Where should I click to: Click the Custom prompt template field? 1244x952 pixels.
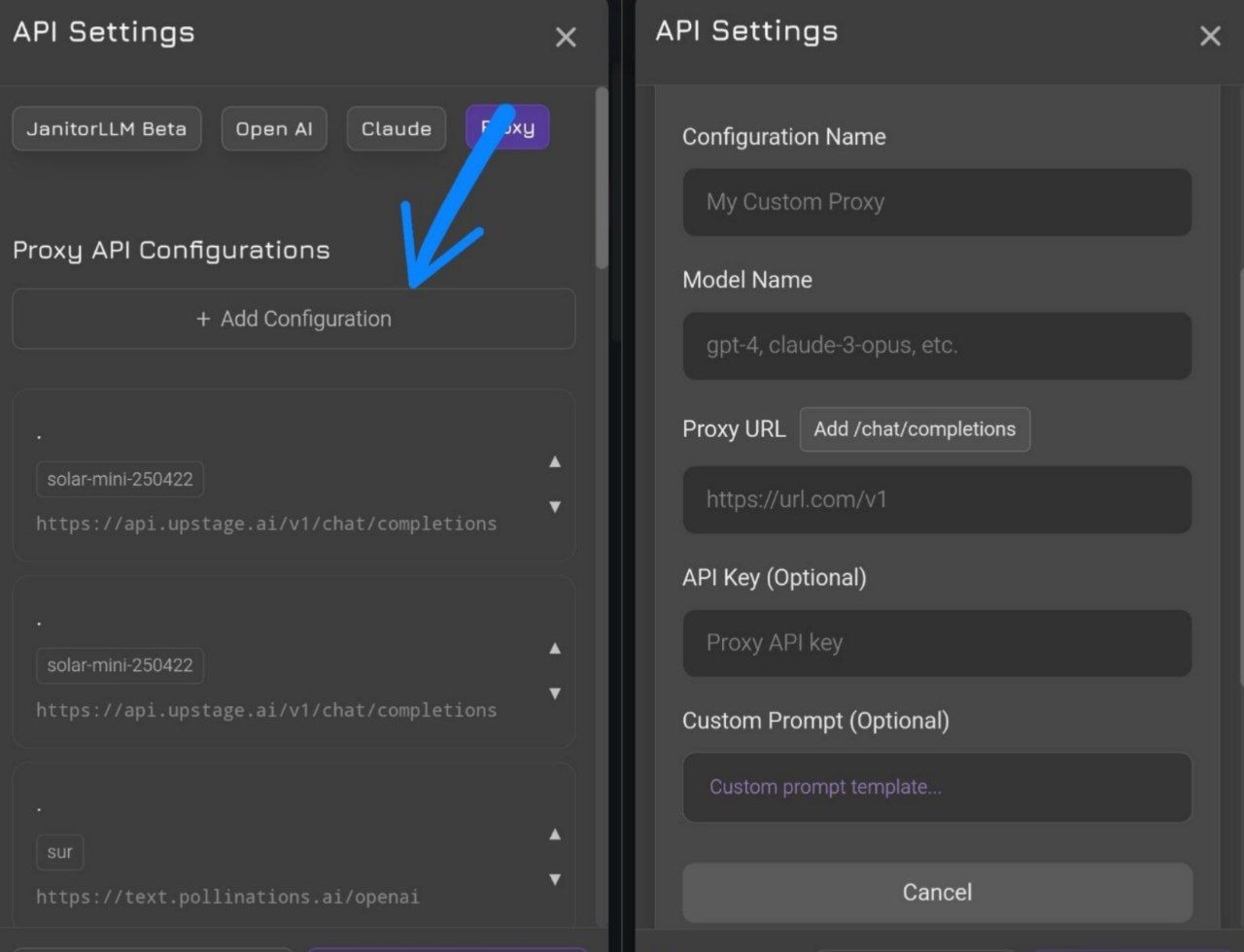937,787
